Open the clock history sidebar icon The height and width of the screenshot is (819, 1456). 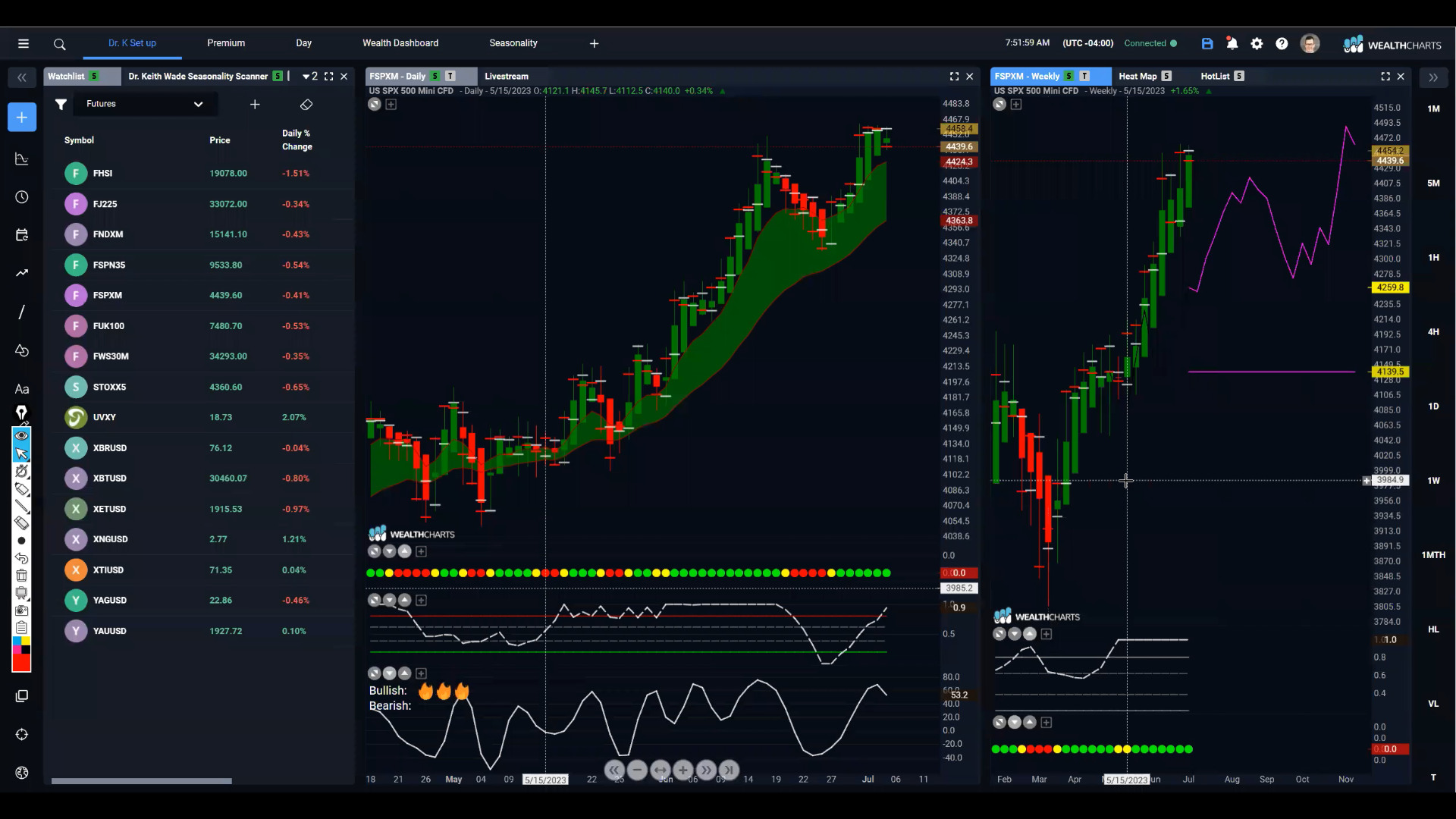[x=22, y=197]
